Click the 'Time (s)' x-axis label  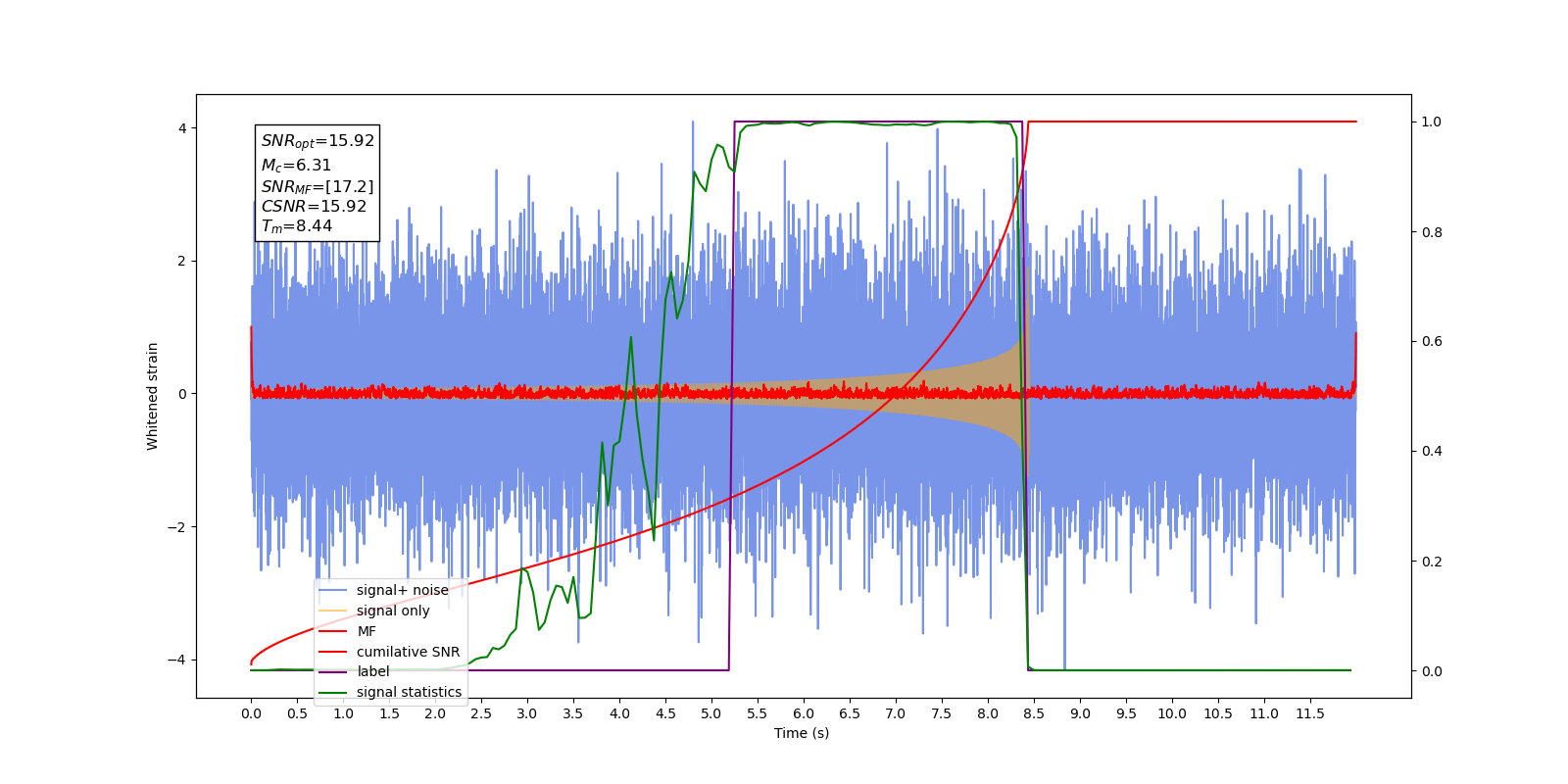coord(802,733)
